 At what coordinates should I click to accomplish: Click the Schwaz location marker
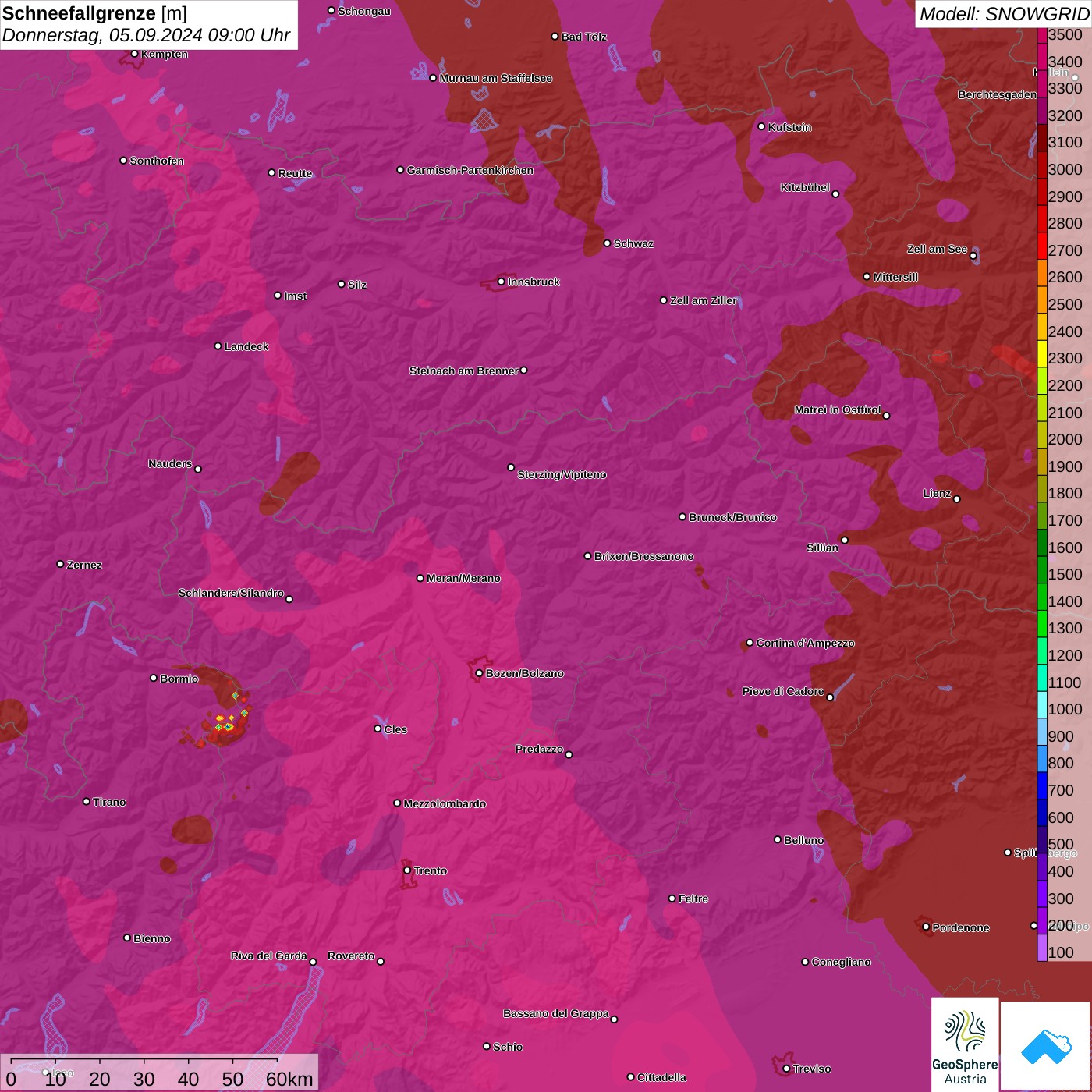pyautogui.click(x=608, y=243)
